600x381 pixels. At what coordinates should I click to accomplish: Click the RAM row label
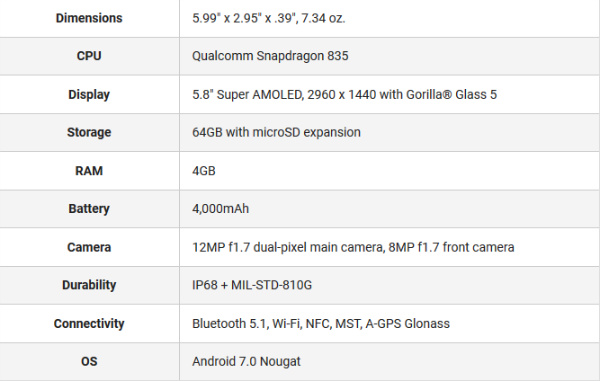89,171
